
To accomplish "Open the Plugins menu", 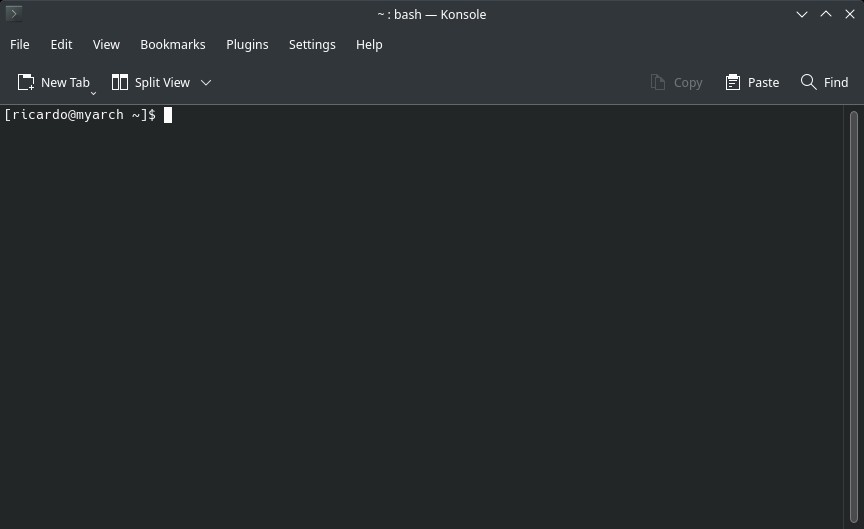I will coord(247,45).
